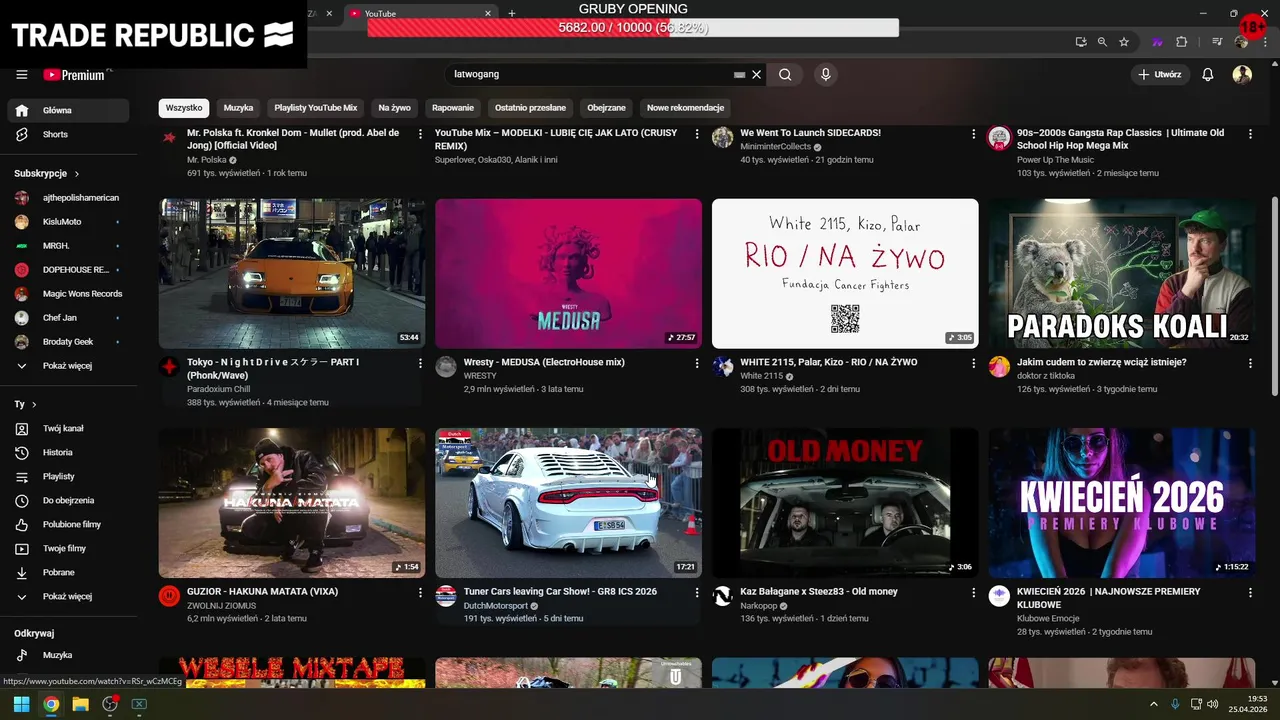Open YouTube notifications bell
Viewport: 1280px width, 720px height.
tap(1207, 74)
